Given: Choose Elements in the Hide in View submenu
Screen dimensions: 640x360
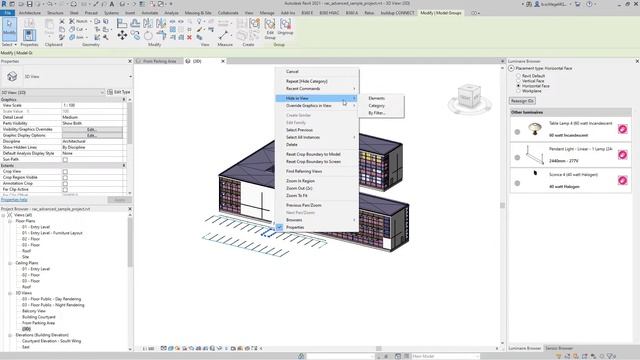Looking at the screenshot, I should tap(376, 98).
